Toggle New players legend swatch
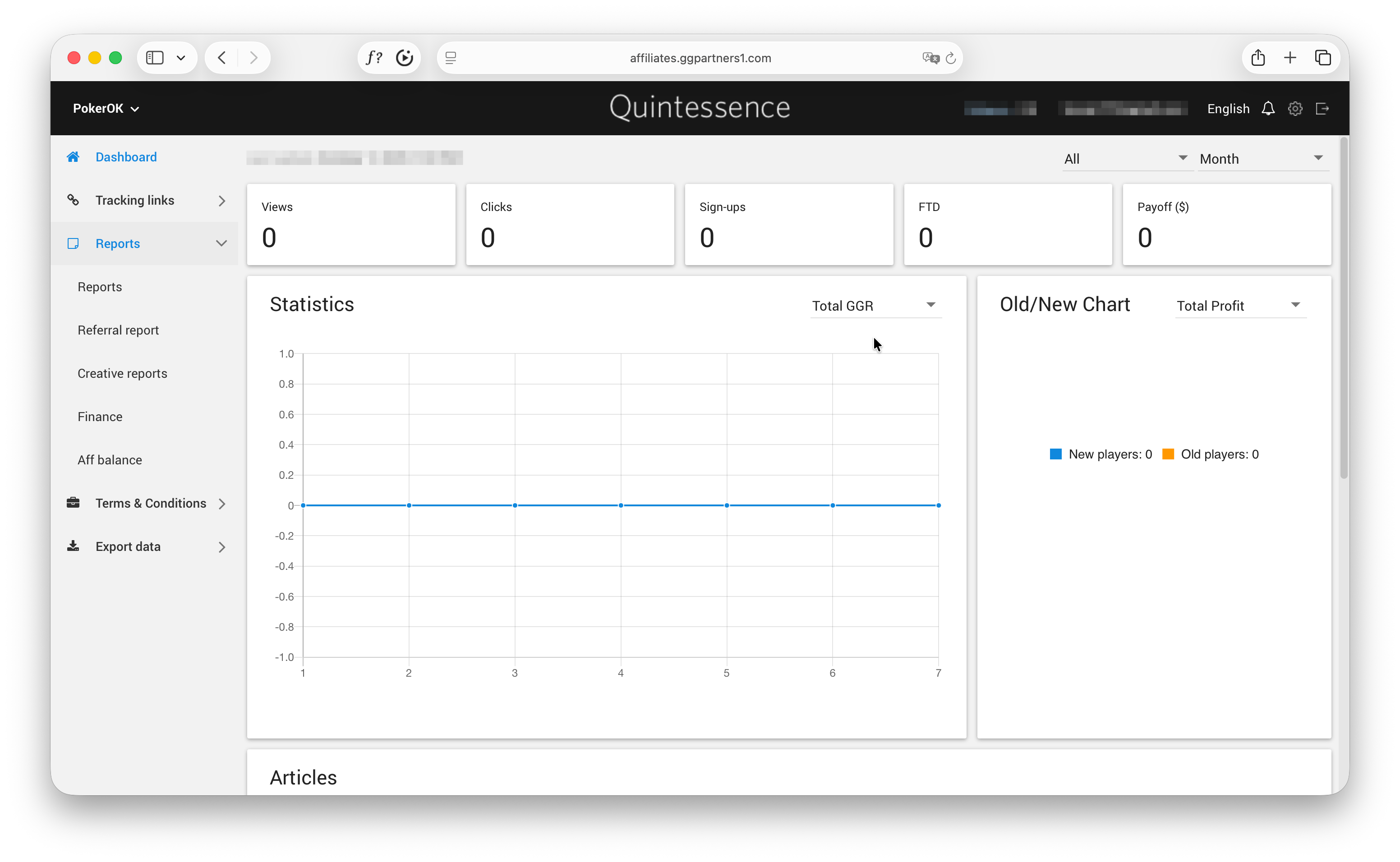The width and height of the screenshot is (1400, 862). click(x=1055, y=454)
